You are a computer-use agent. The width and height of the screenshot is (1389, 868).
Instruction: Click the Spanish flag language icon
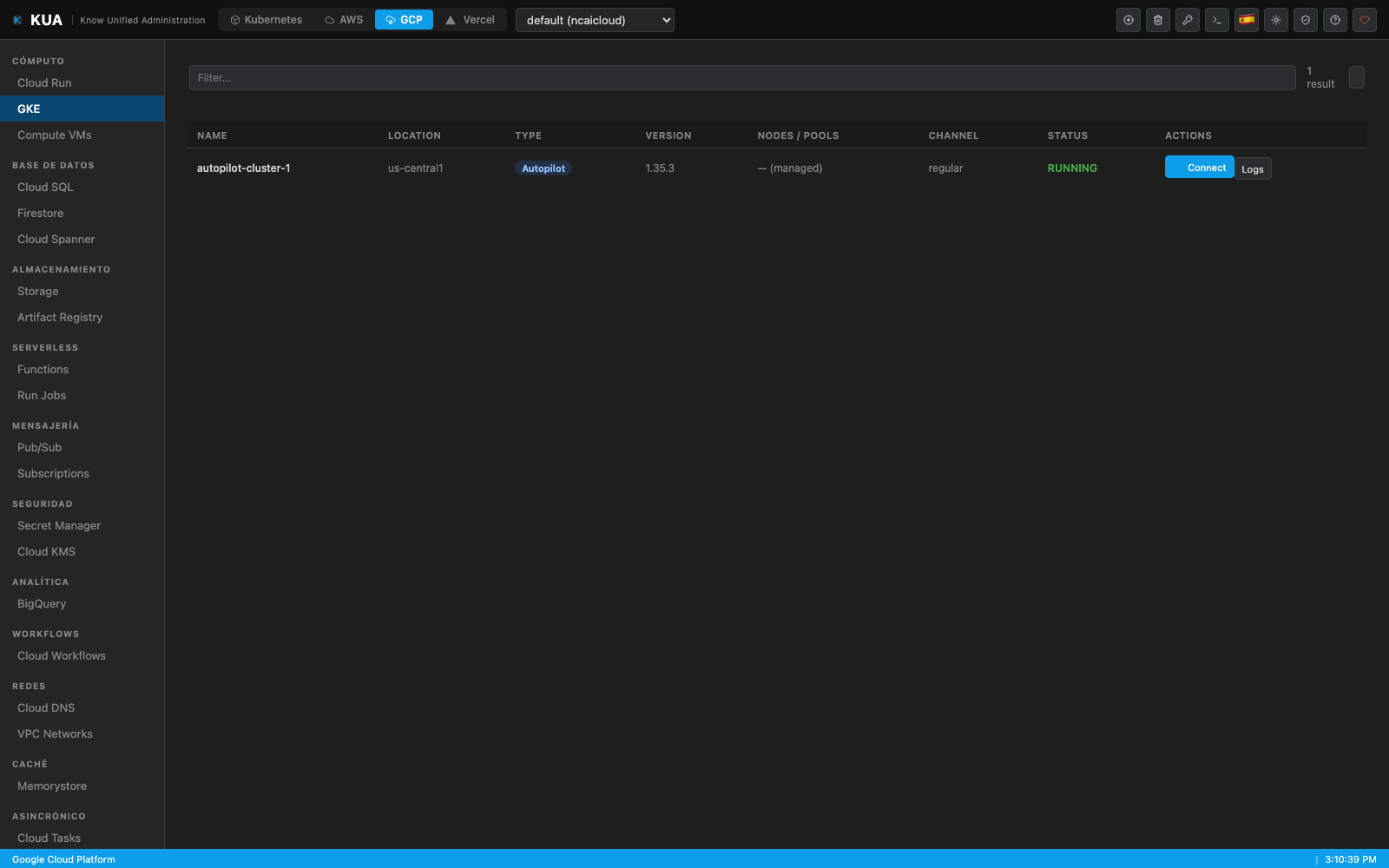pos(1247,20)
